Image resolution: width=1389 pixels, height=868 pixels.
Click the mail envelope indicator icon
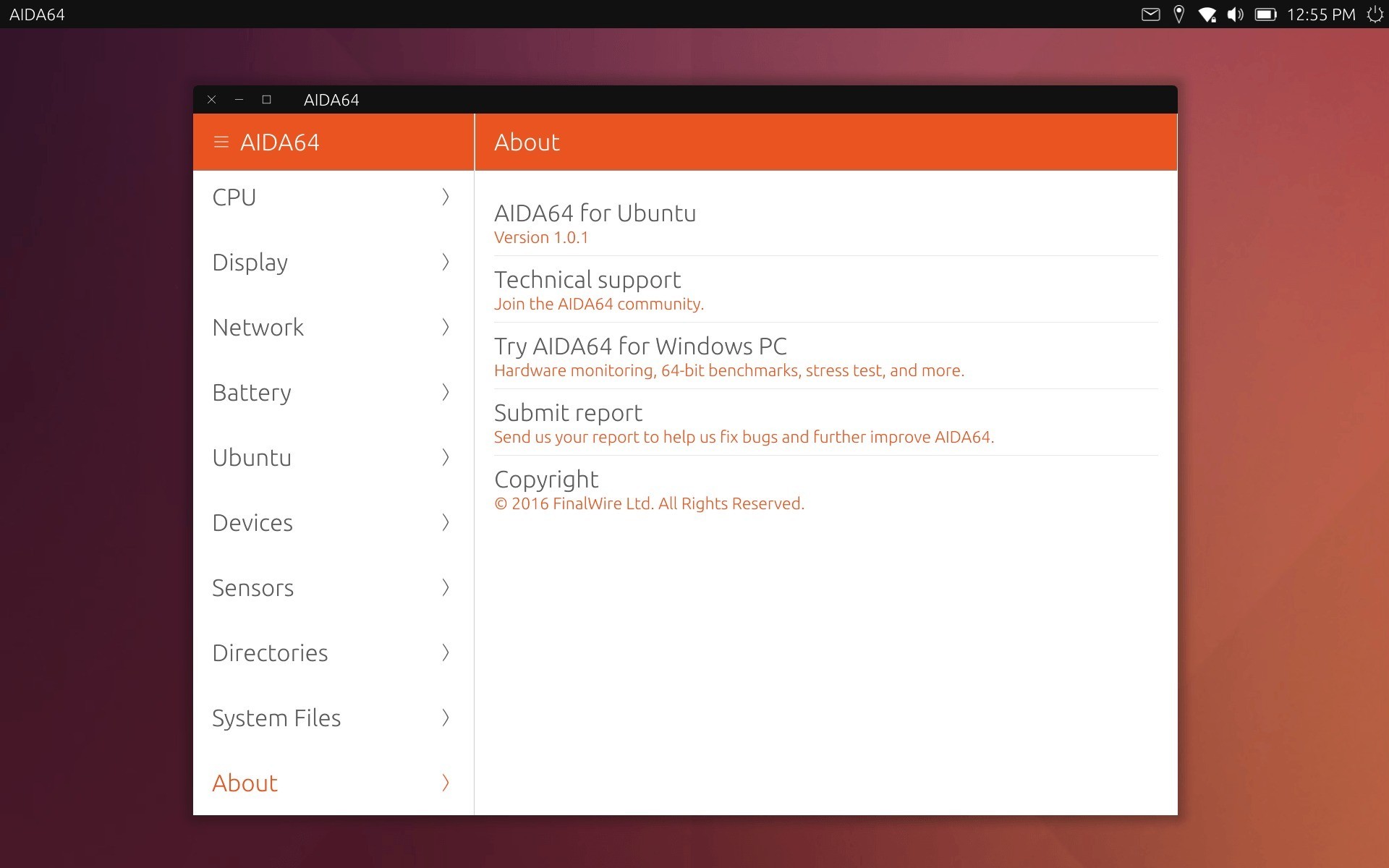click(1150, 14)
